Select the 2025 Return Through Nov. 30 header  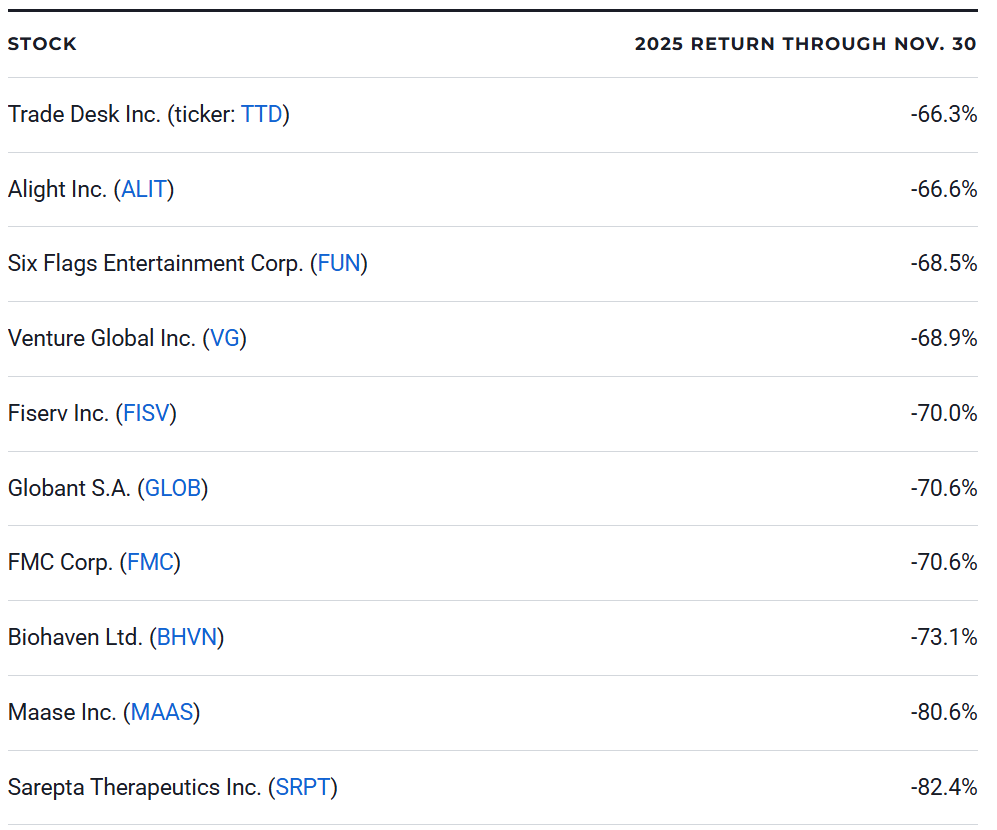(x=806, y=44)
